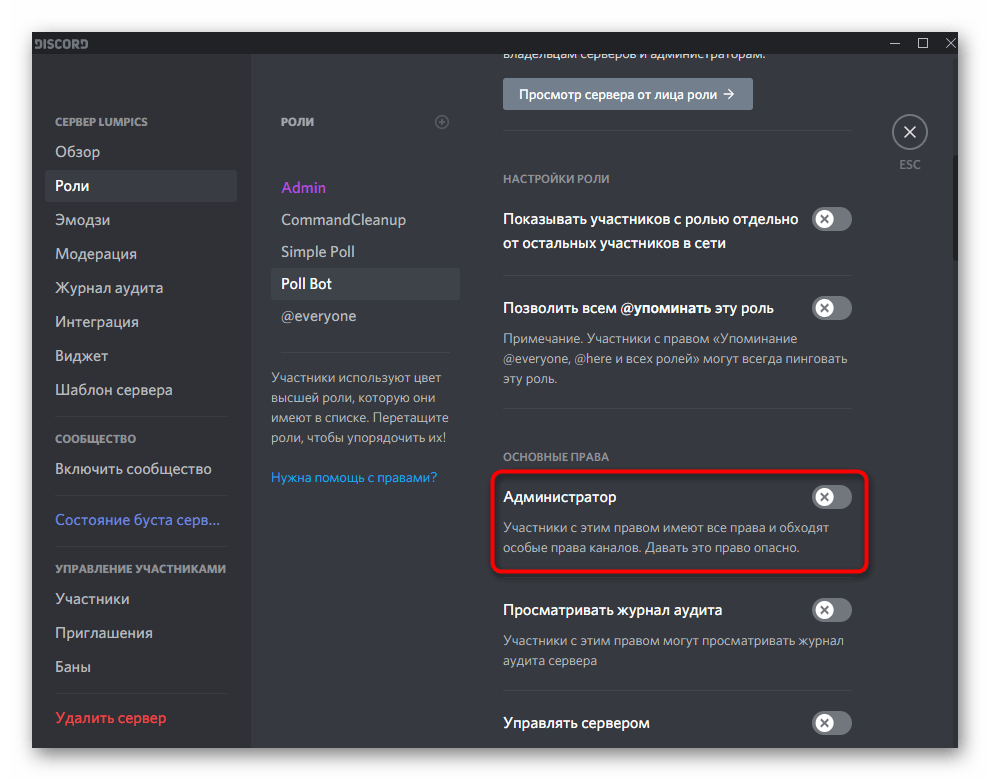This screenshot has width=990, height=780.
Task: Click the settings page scrollbar
Action: 955,208
